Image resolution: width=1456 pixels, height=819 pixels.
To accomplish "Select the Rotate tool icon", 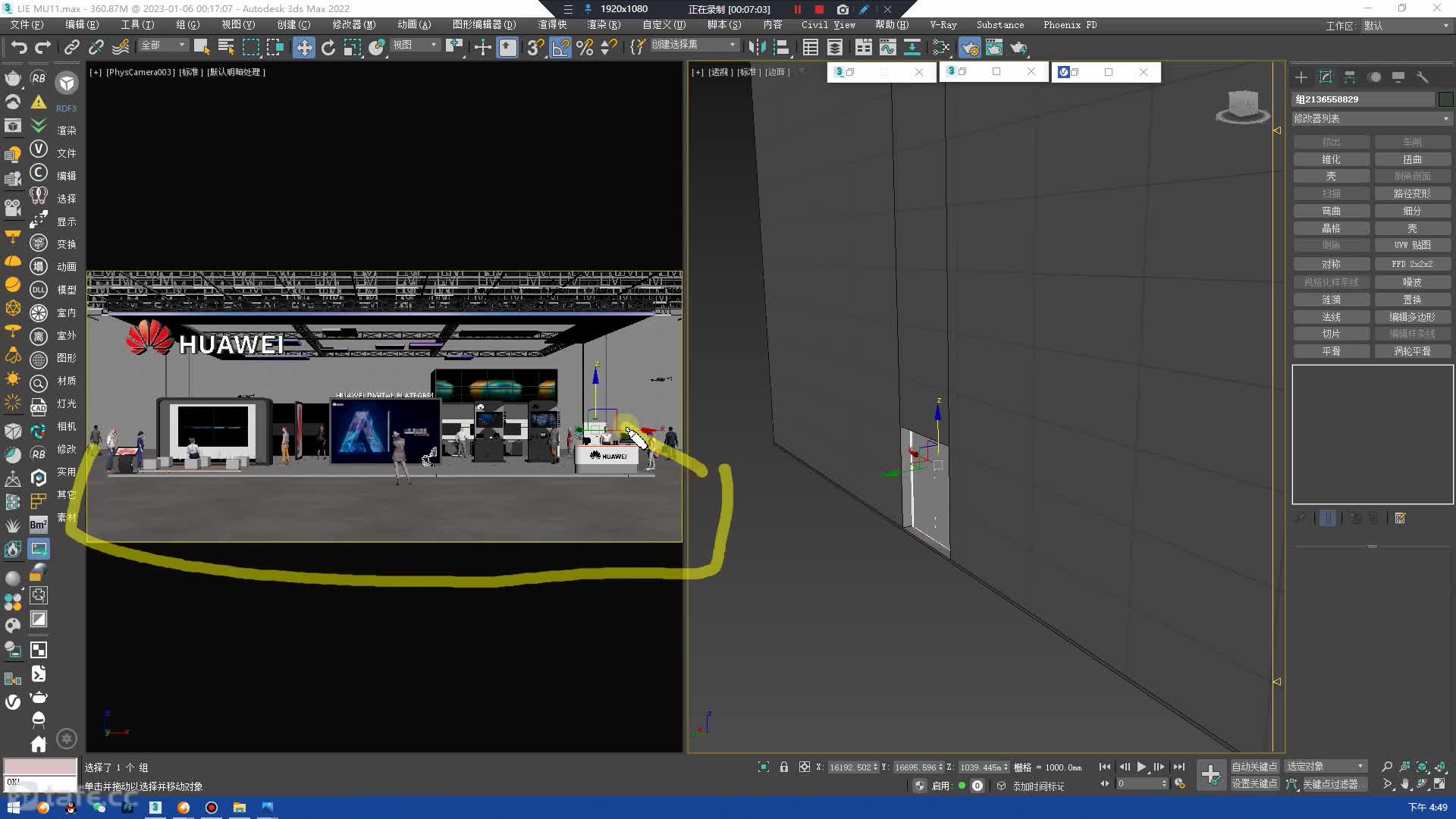I will (x=328, y=48).
